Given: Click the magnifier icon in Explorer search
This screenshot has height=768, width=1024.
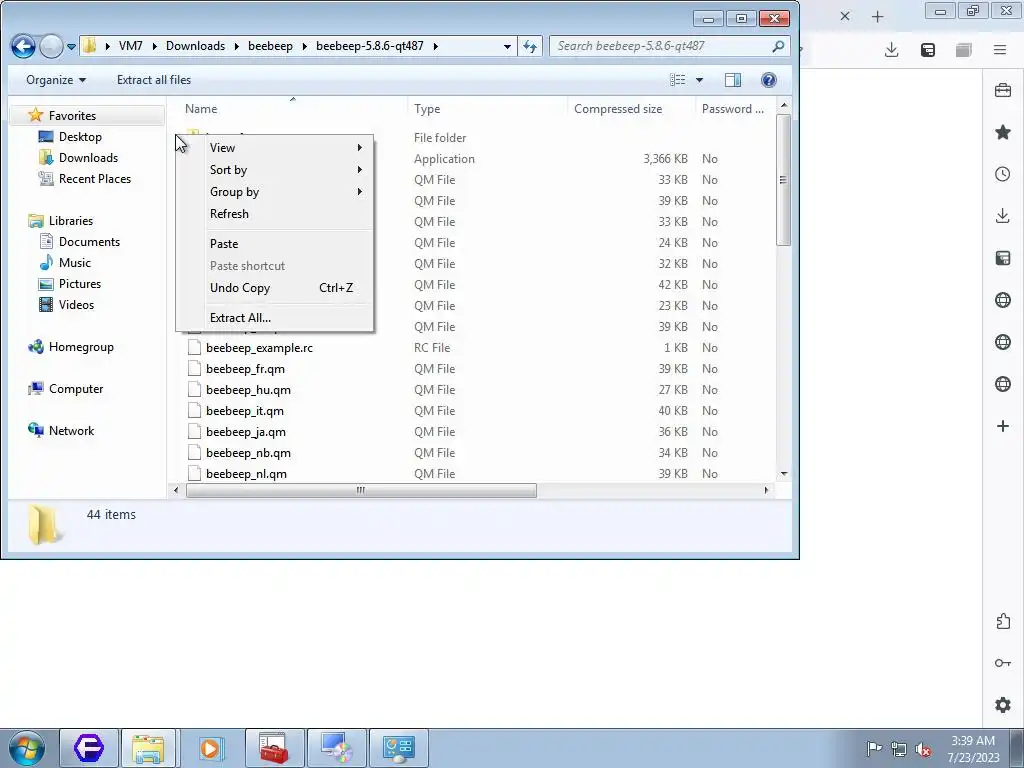Looking at the screenshot, I should [x=778, y=46].
